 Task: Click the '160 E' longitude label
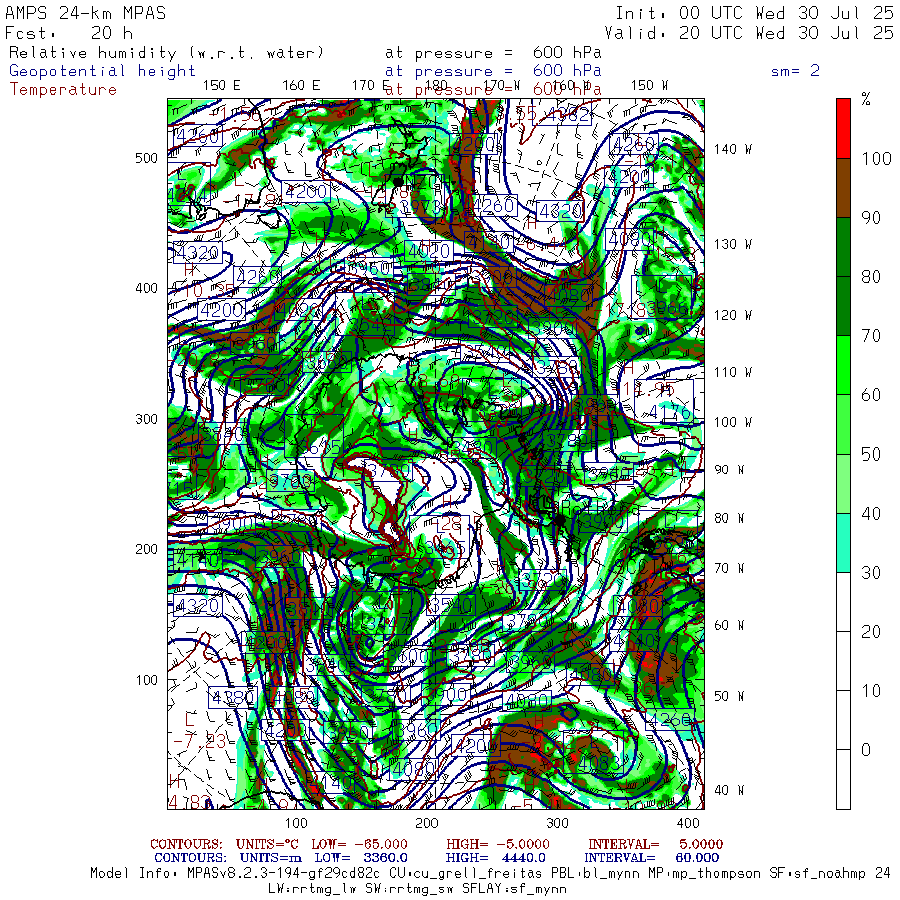tap(301, 86)
